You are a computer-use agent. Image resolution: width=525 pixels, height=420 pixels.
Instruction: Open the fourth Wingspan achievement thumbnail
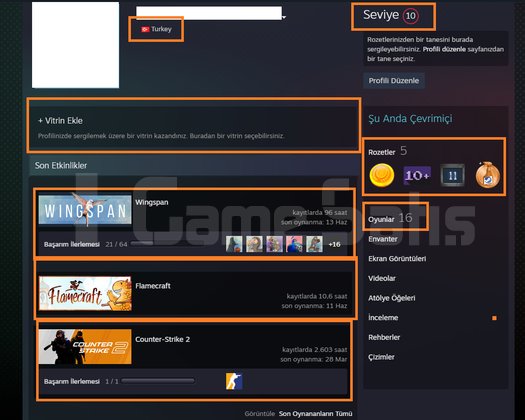(294, 244)
